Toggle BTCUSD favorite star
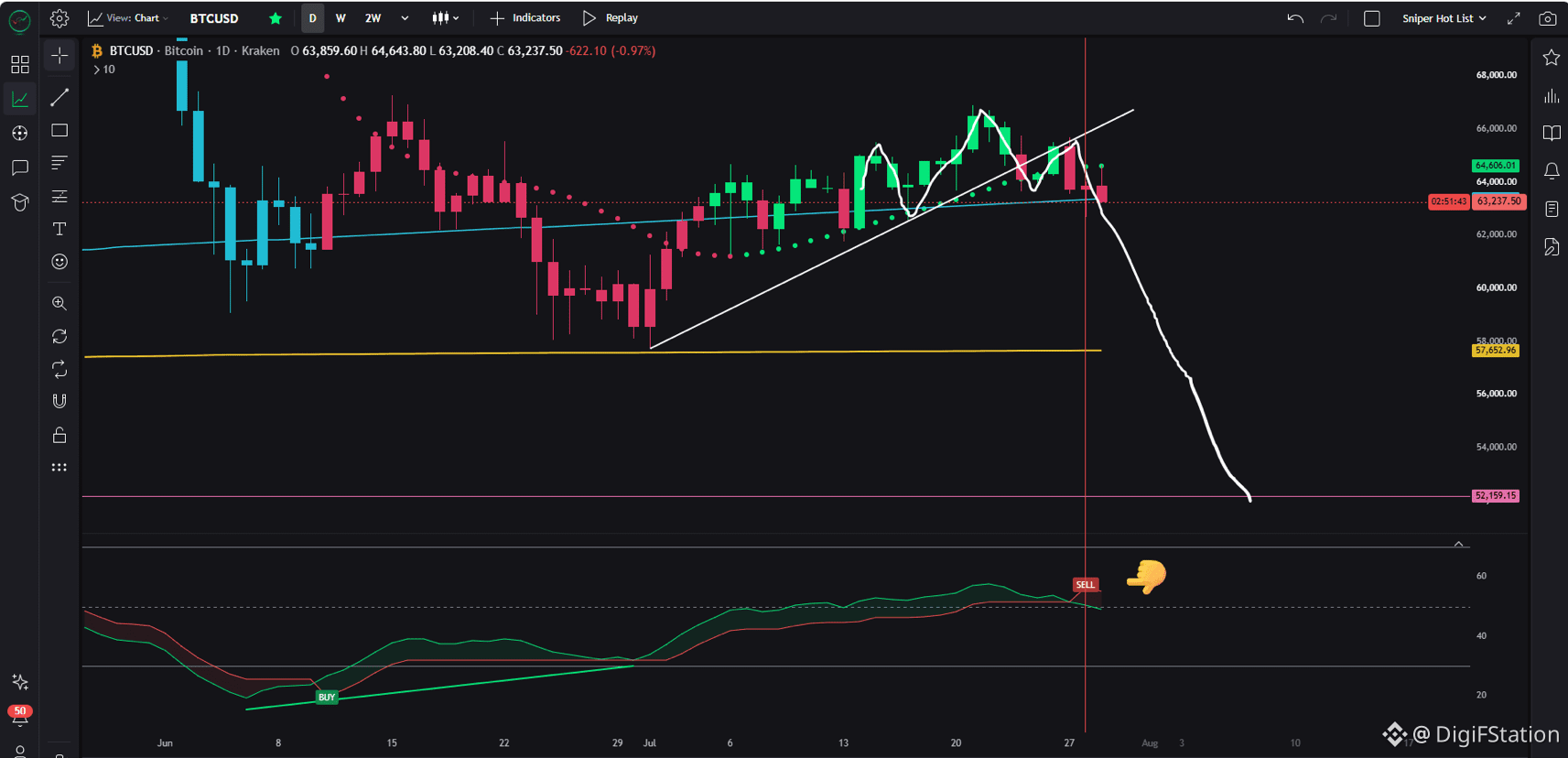 tap(275, 18)
